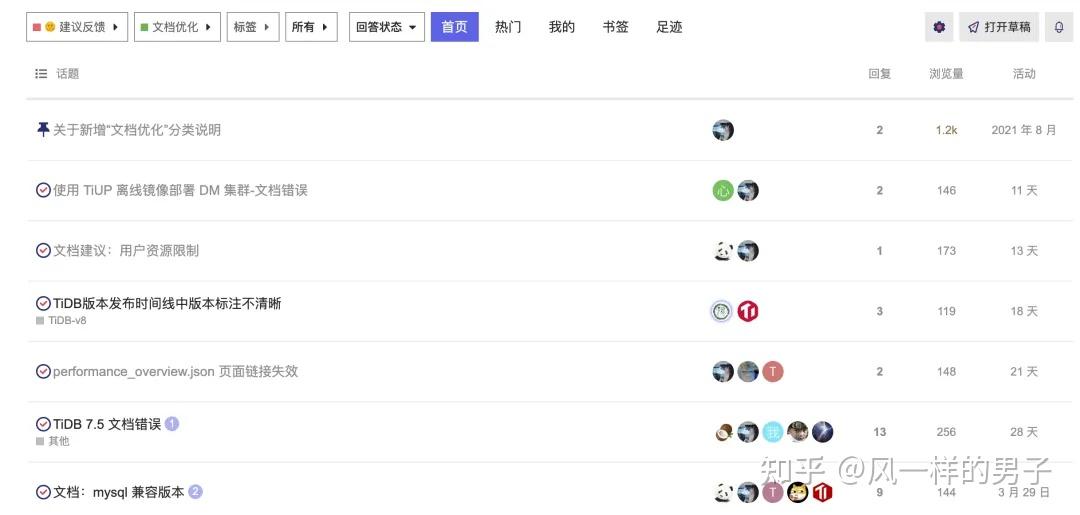This screenshot has height=515, width=1080.
Task: Click the unread badge next to TiDB 7.5 文档错误
Action: 172,424
